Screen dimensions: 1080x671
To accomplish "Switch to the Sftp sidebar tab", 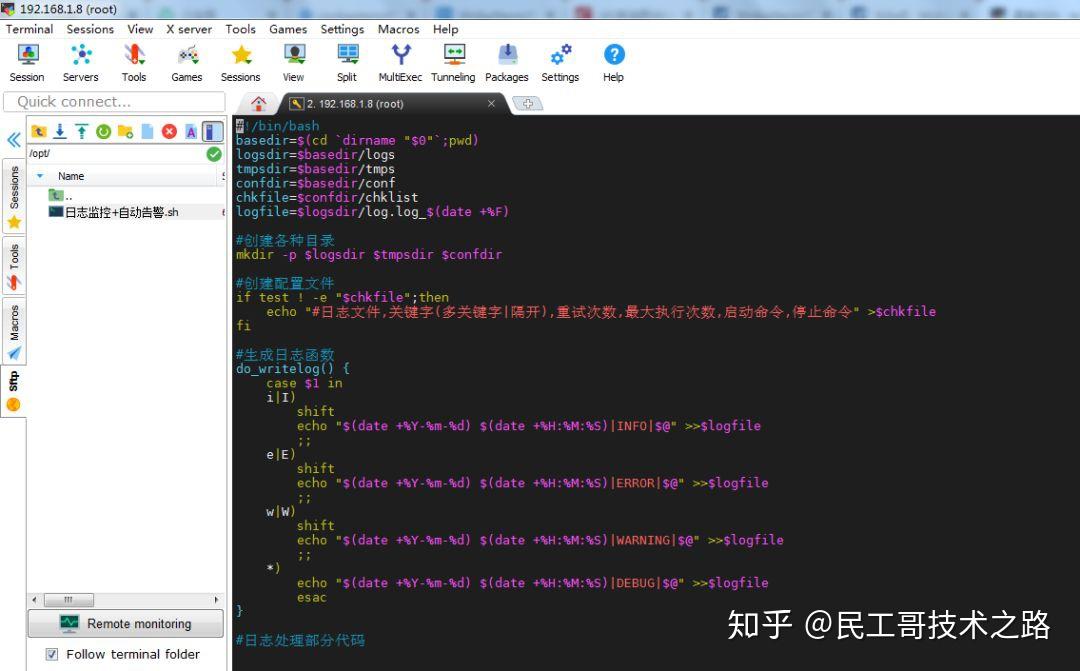I will click(x=13, y=383).
